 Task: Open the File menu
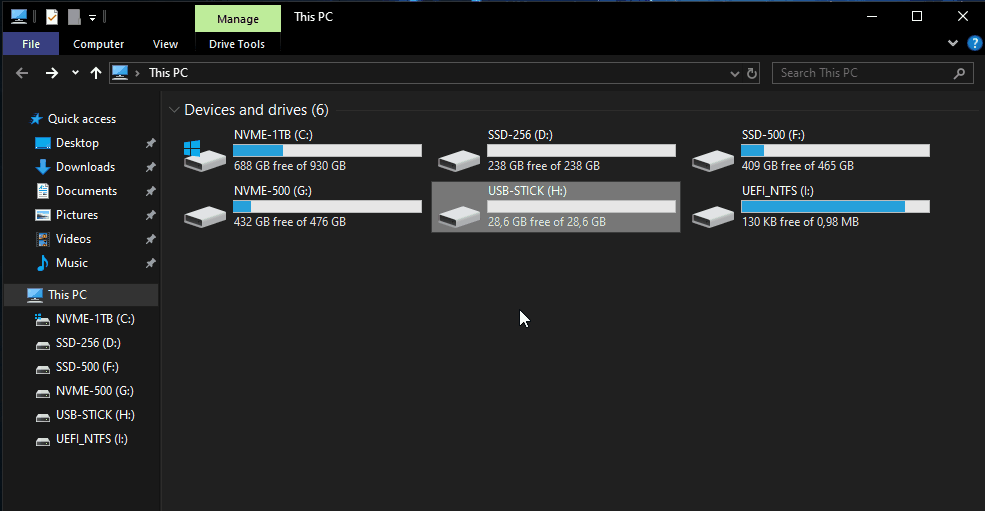tap(31, 44)
